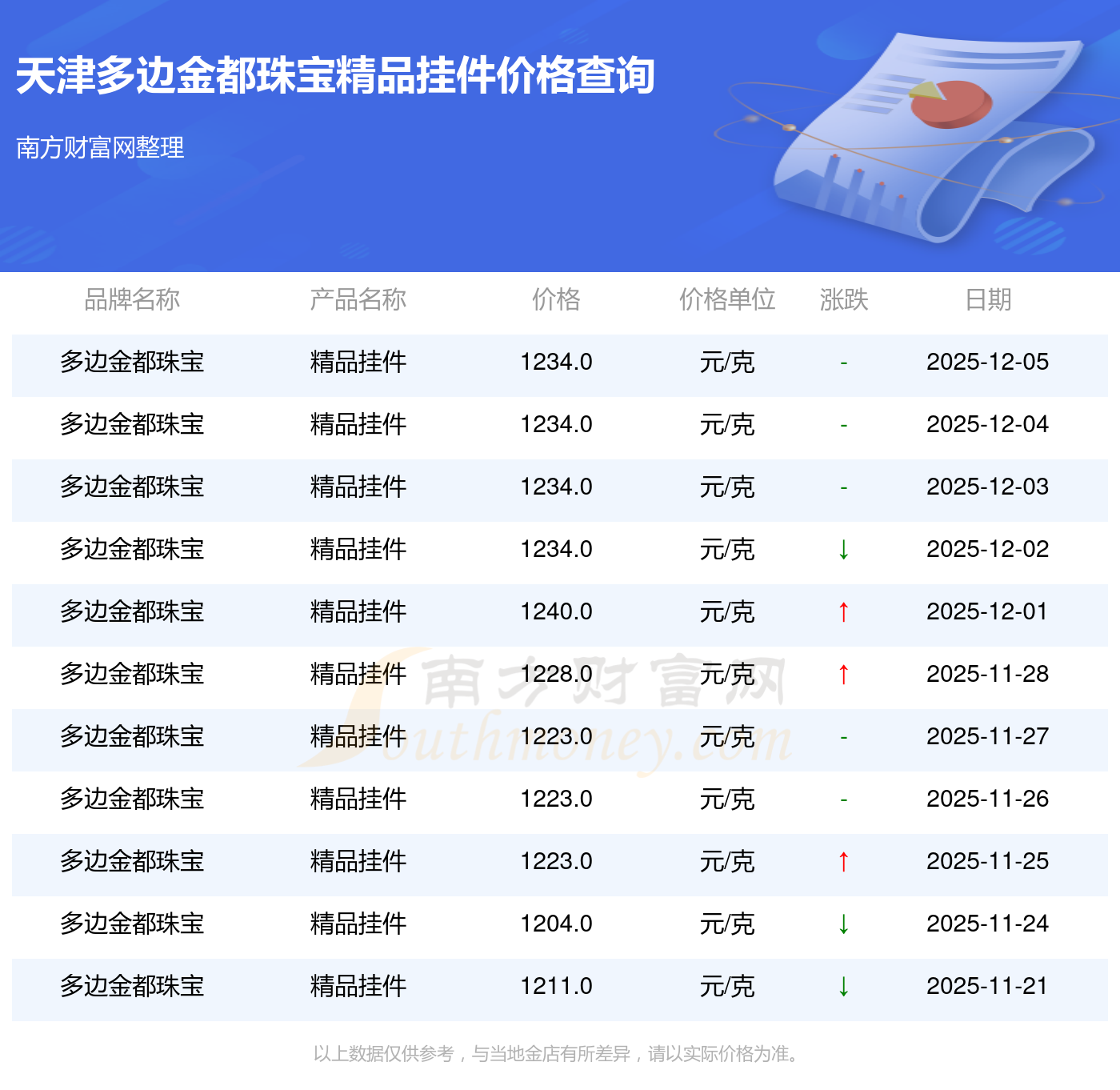
Task: Select the 价格 column header
Action: (x=556, y=299)
